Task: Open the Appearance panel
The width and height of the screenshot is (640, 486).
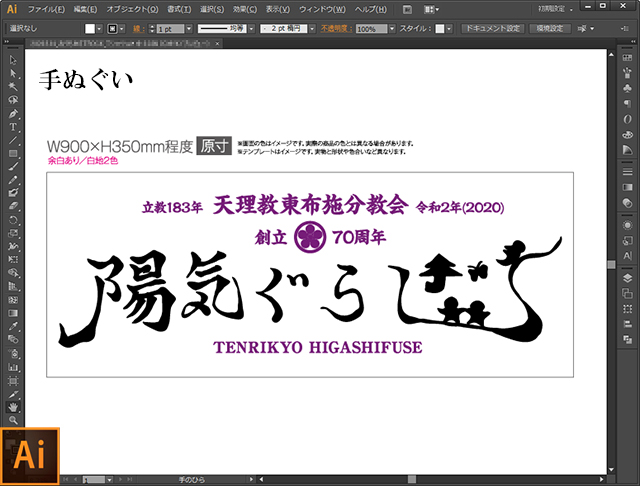Action: point(627,225)
